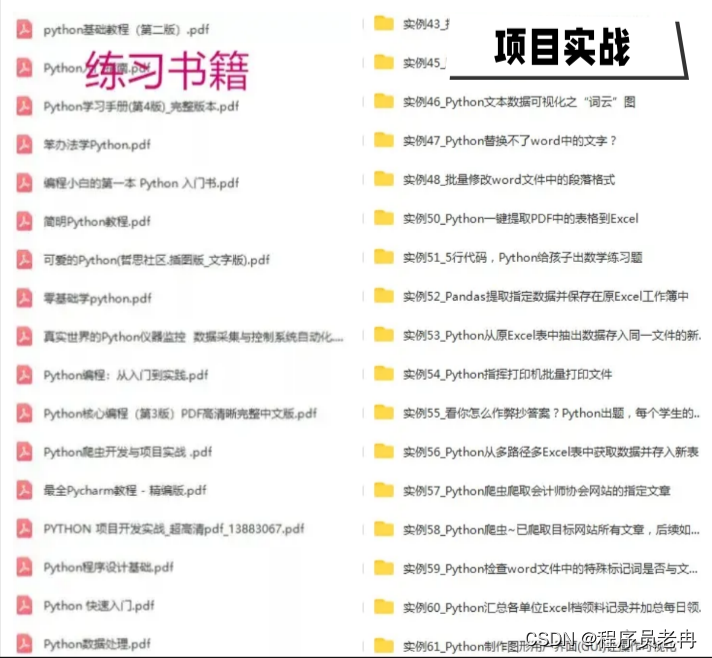Click folder icon of 实例45
Viewport: 712px width, 658px height.
tap(384, 62)
